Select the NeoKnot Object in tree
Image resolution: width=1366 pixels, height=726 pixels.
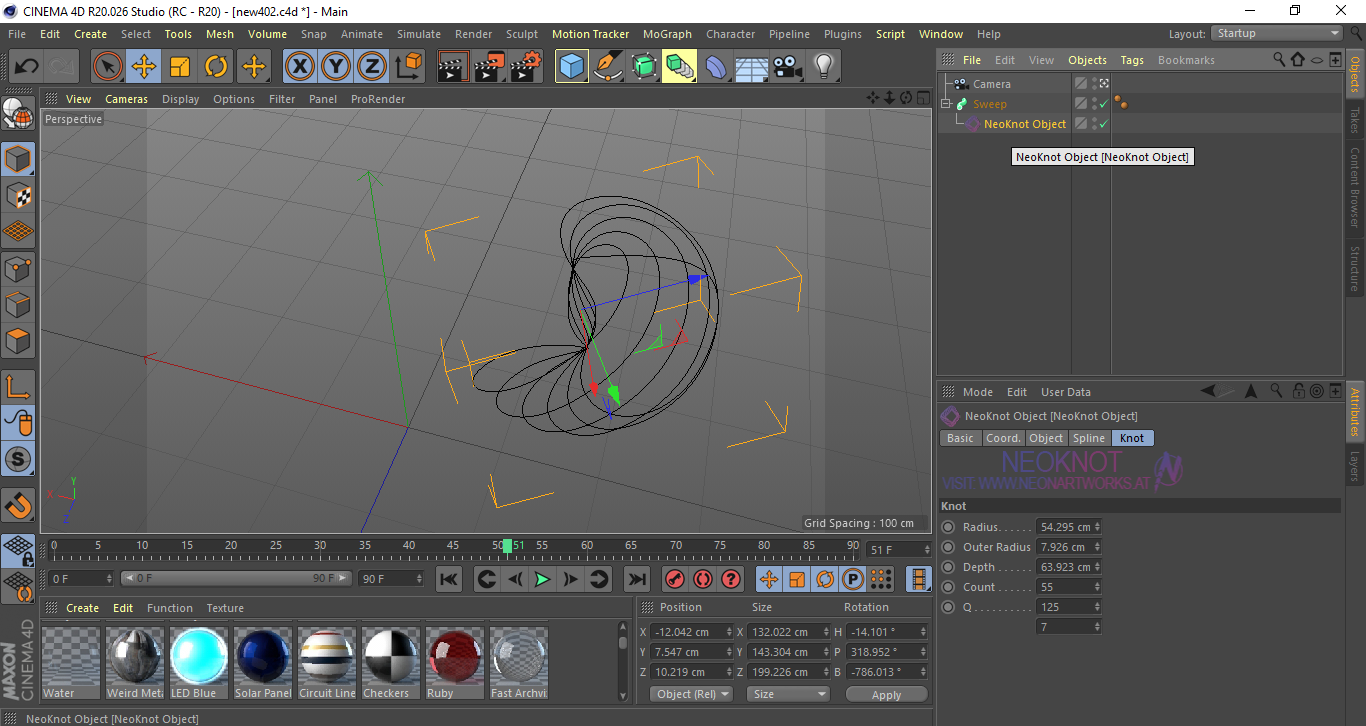(1025, 124)
